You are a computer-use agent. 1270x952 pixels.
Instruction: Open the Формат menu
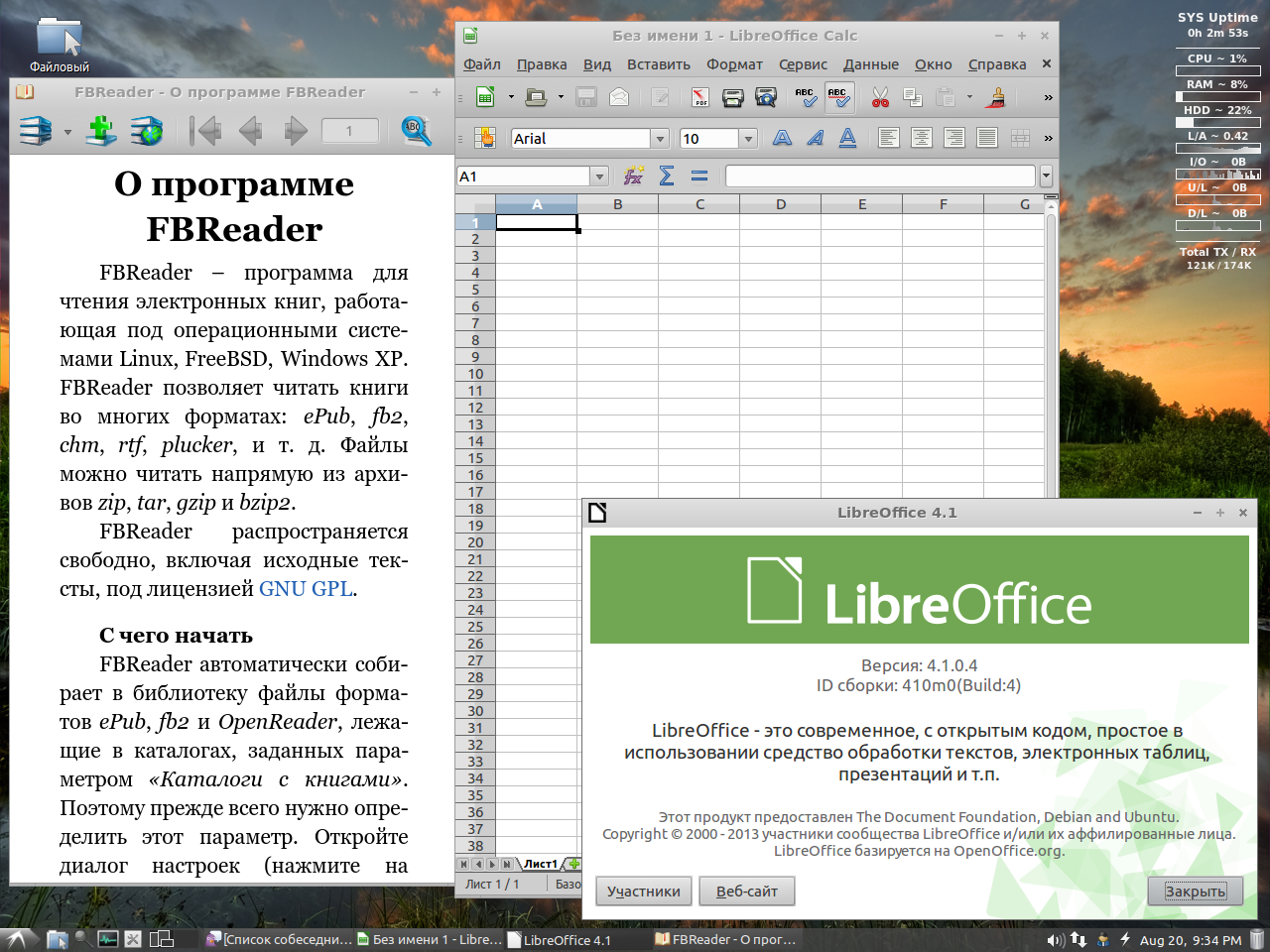[734, 64]
